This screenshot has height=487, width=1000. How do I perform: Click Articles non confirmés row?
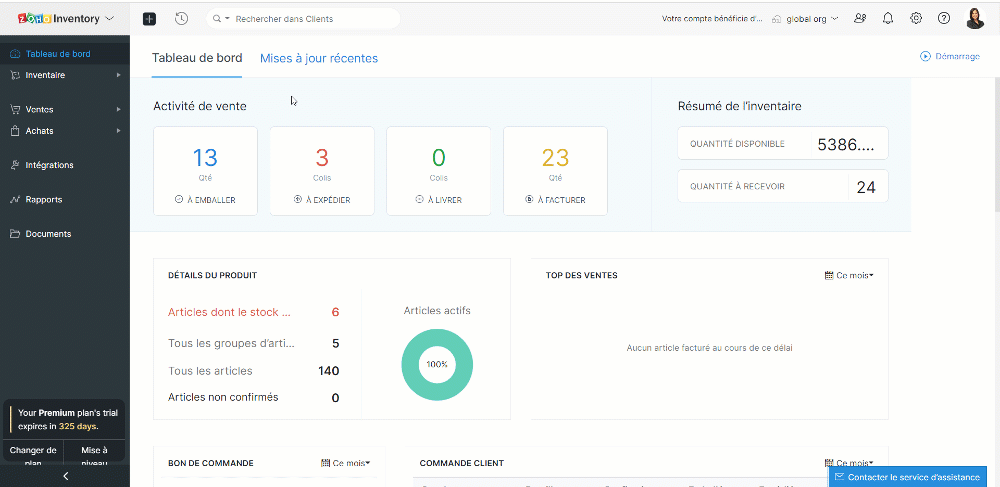coord(254,398)
